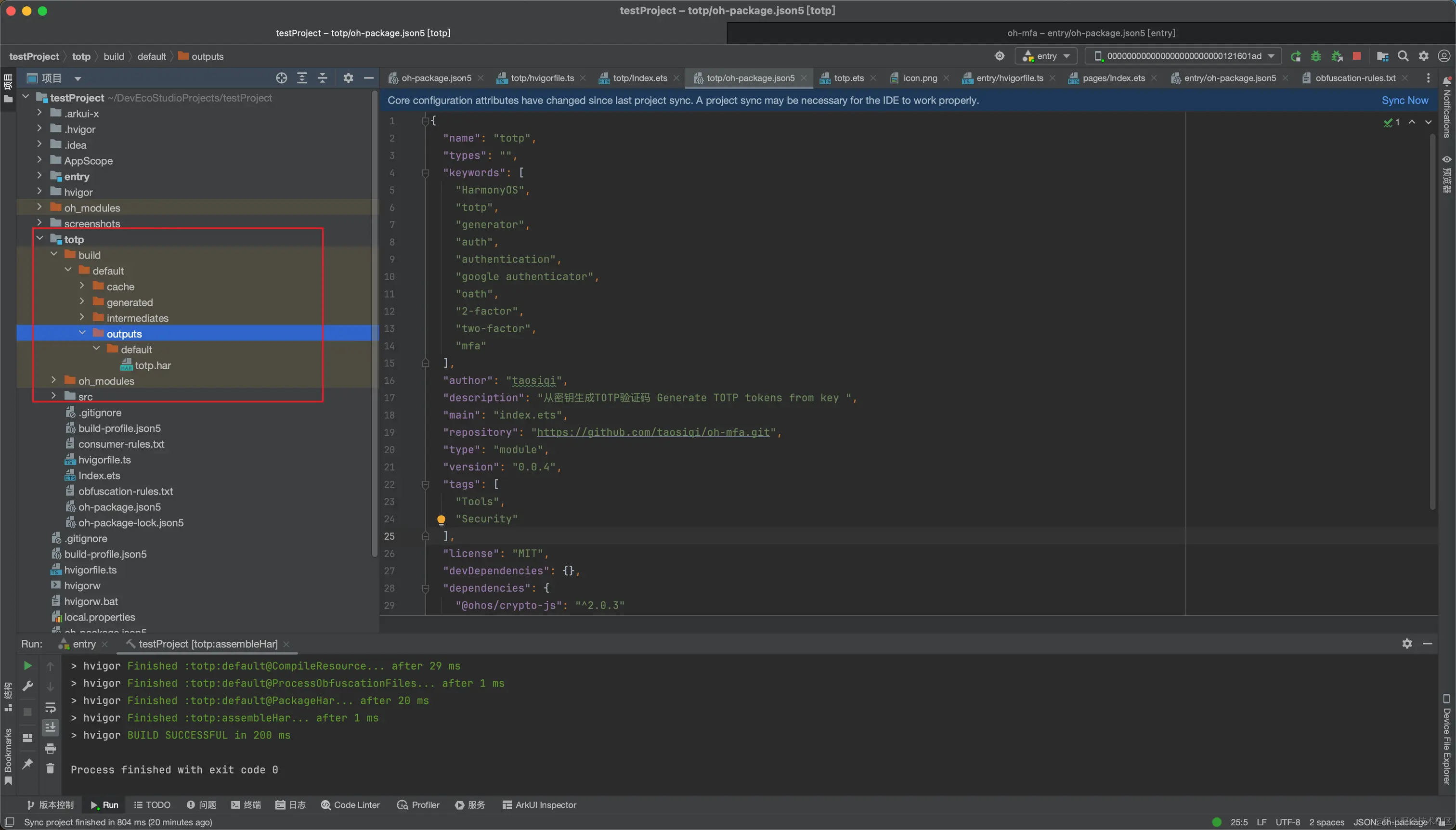Open project panel options gear icon
Viewport: 1456px width, 830px height.
click(x=348, y=78)
